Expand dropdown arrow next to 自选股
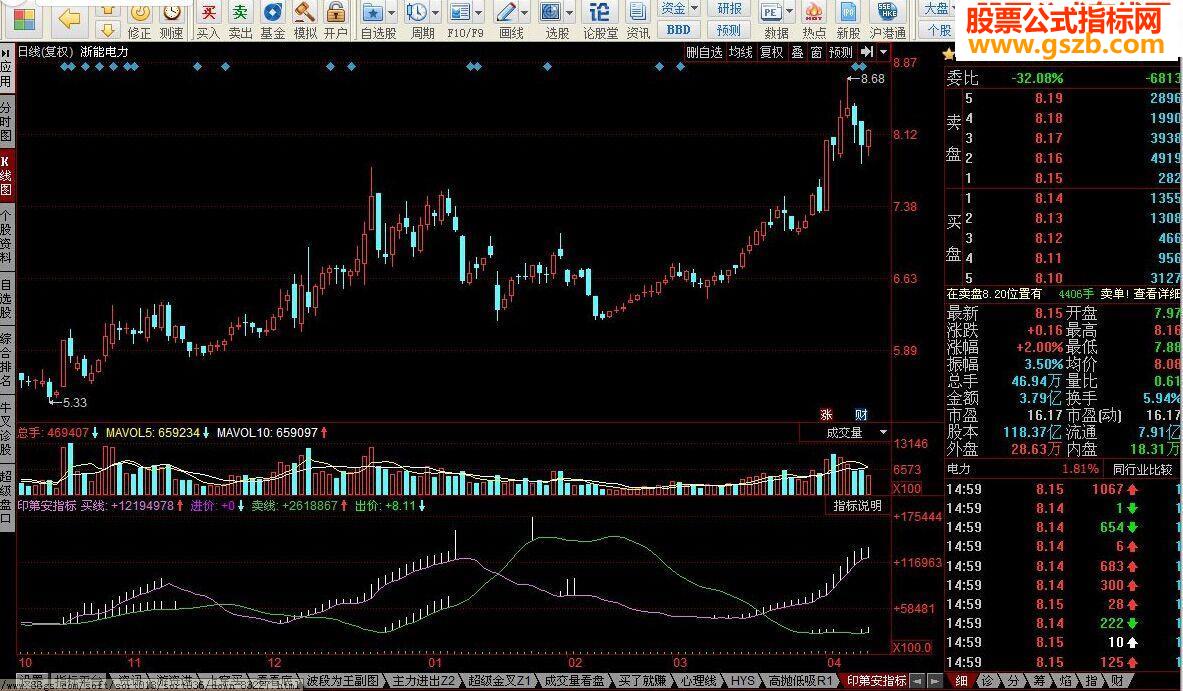The height and width of the screenshot is (691, 1183). pyautogui.click(x=392, y=12)
